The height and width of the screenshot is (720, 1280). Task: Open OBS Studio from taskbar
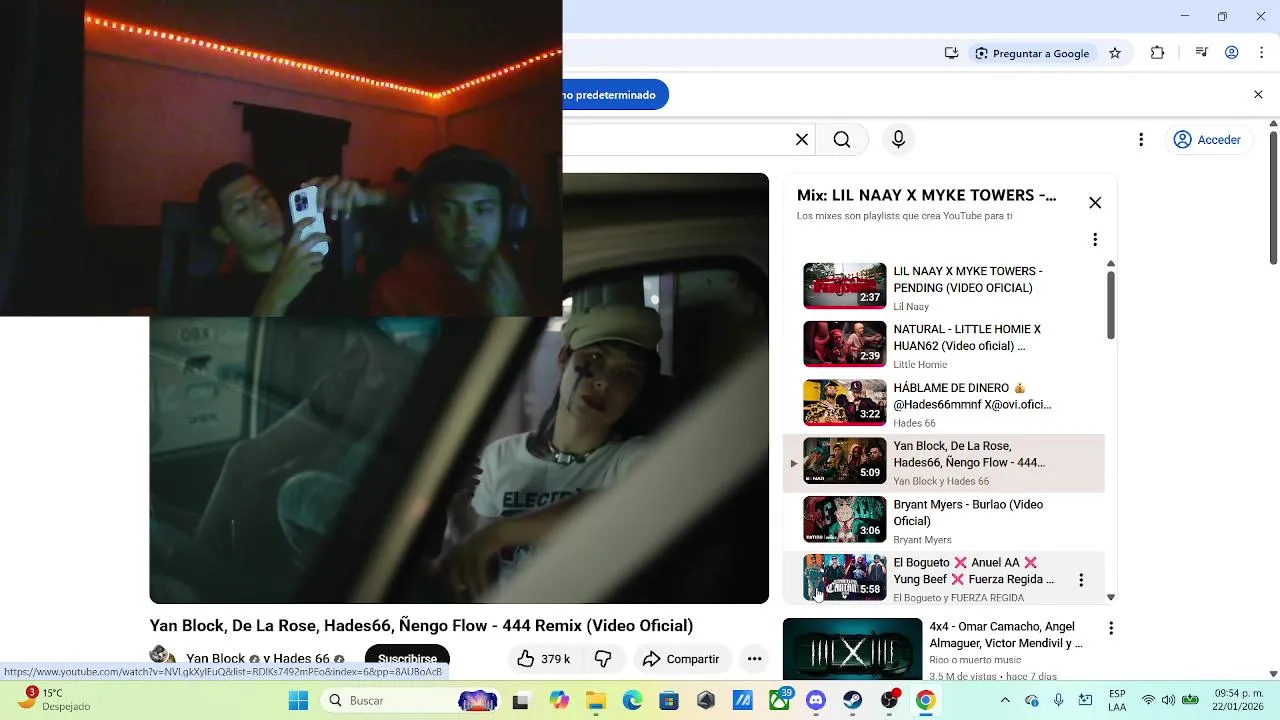point(889,701)
